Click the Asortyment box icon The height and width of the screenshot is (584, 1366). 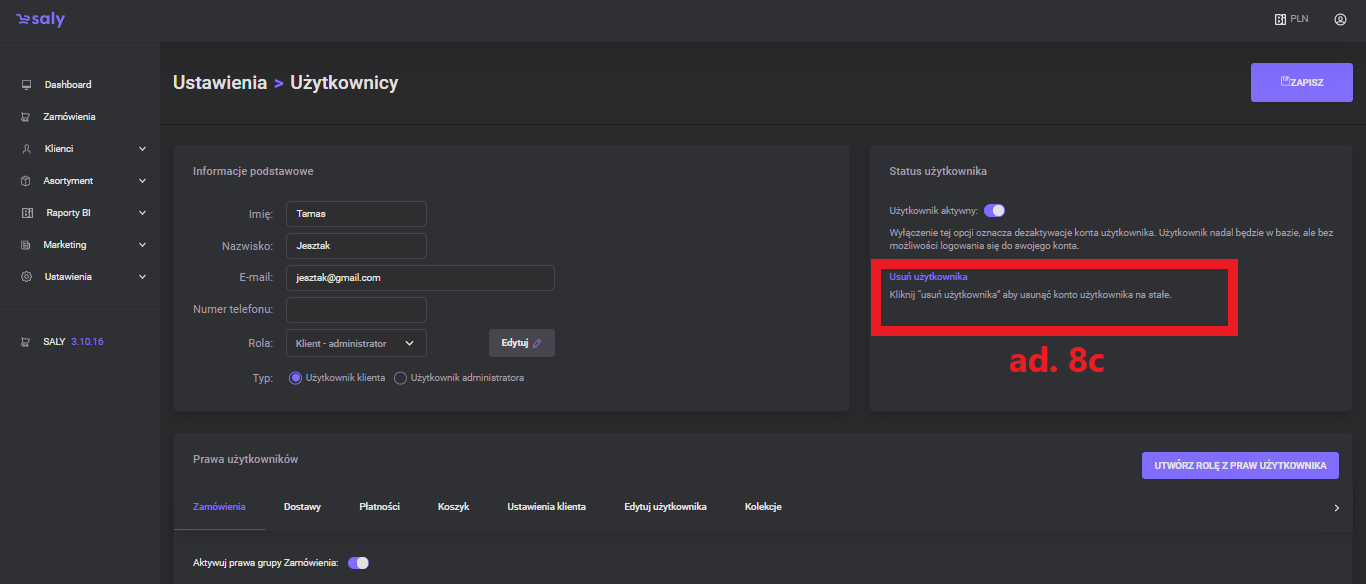[x=26, y=181]
